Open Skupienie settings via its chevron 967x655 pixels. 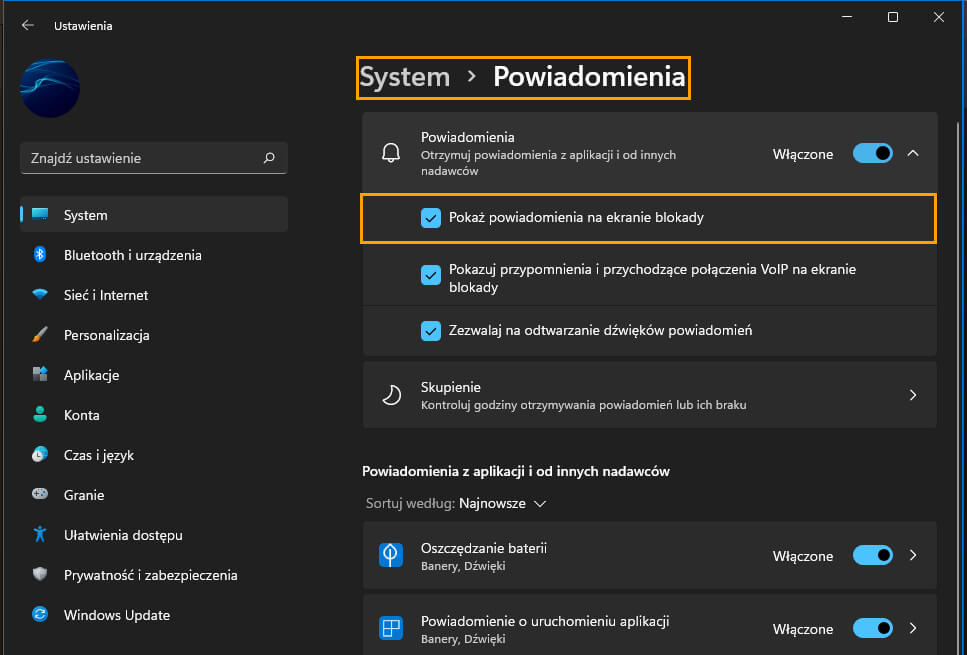913,395
